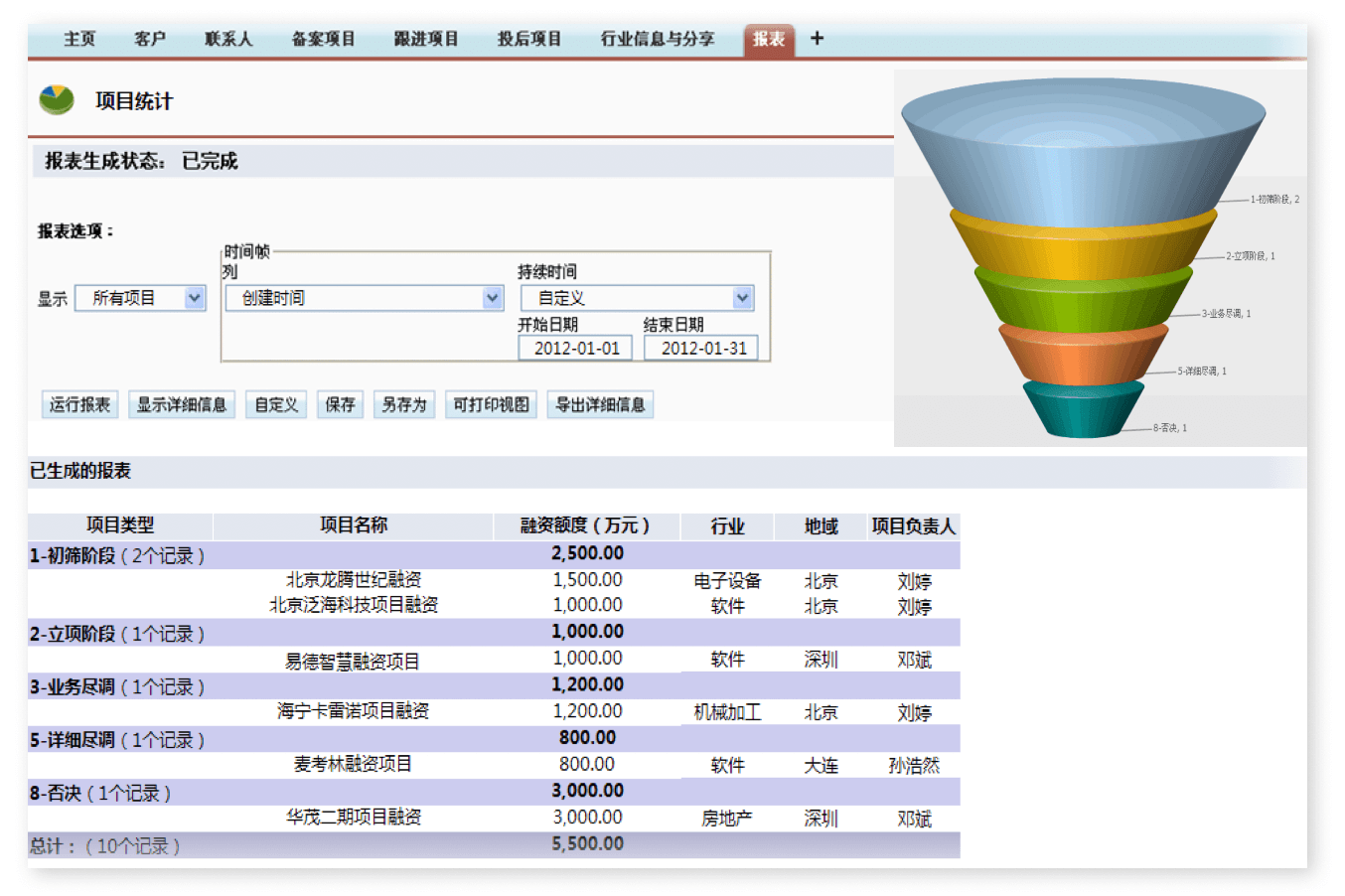Screen dimensions: 1345x896
Task: Open project 易德智慧融资项目
Action: pos(354,661)
